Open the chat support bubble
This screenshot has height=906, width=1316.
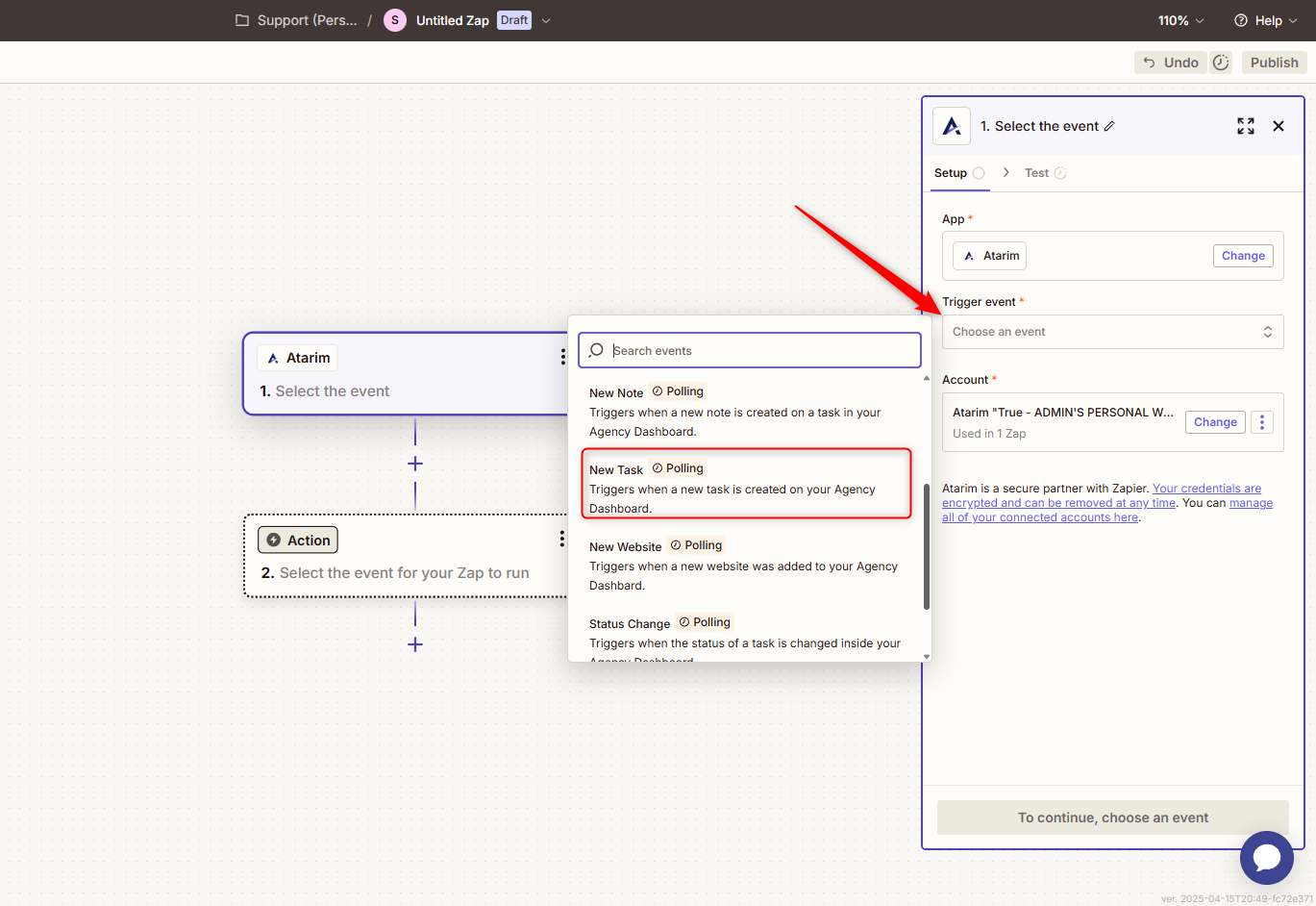tap(1266, 857)
